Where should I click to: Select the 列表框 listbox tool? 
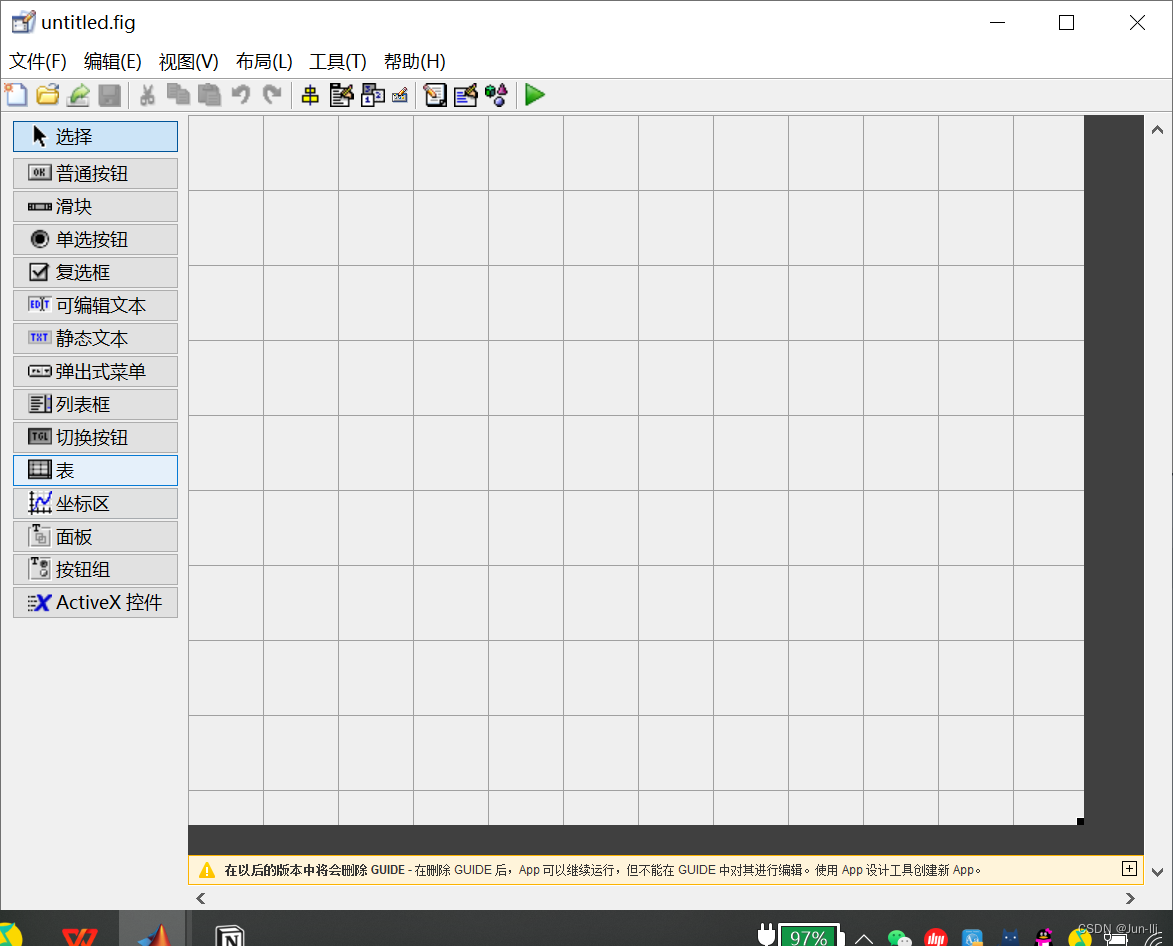95,404
